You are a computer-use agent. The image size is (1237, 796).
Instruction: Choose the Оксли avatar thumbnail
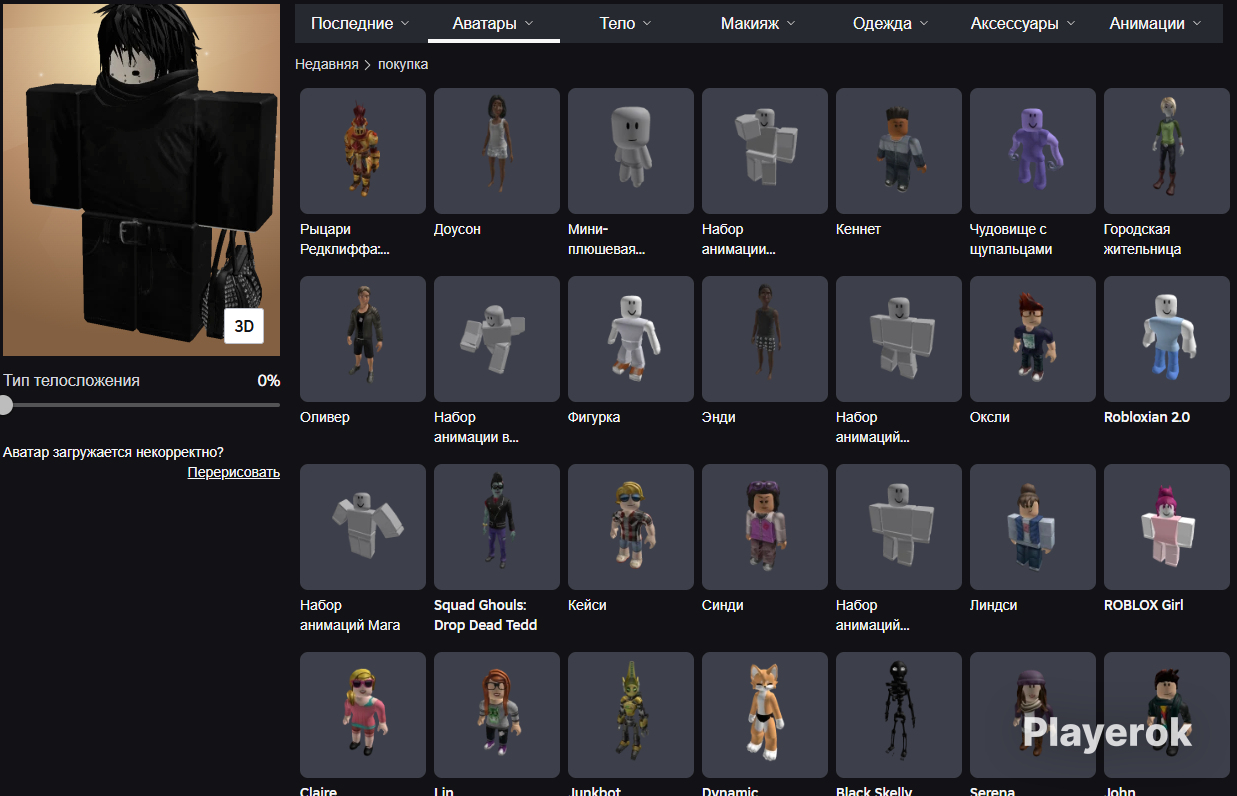(x=1033, y=339)
